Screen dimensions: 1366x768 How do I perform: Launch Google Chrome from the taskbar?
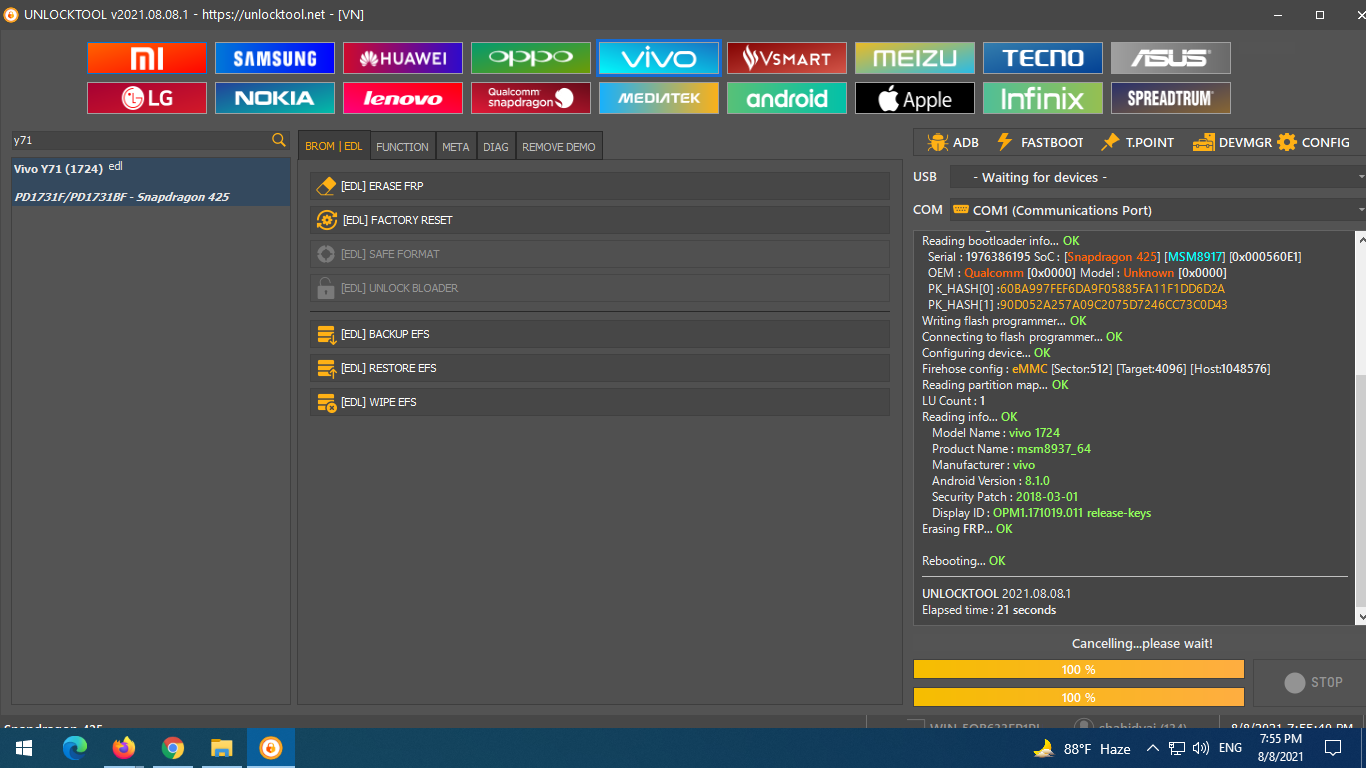[173, 748]
